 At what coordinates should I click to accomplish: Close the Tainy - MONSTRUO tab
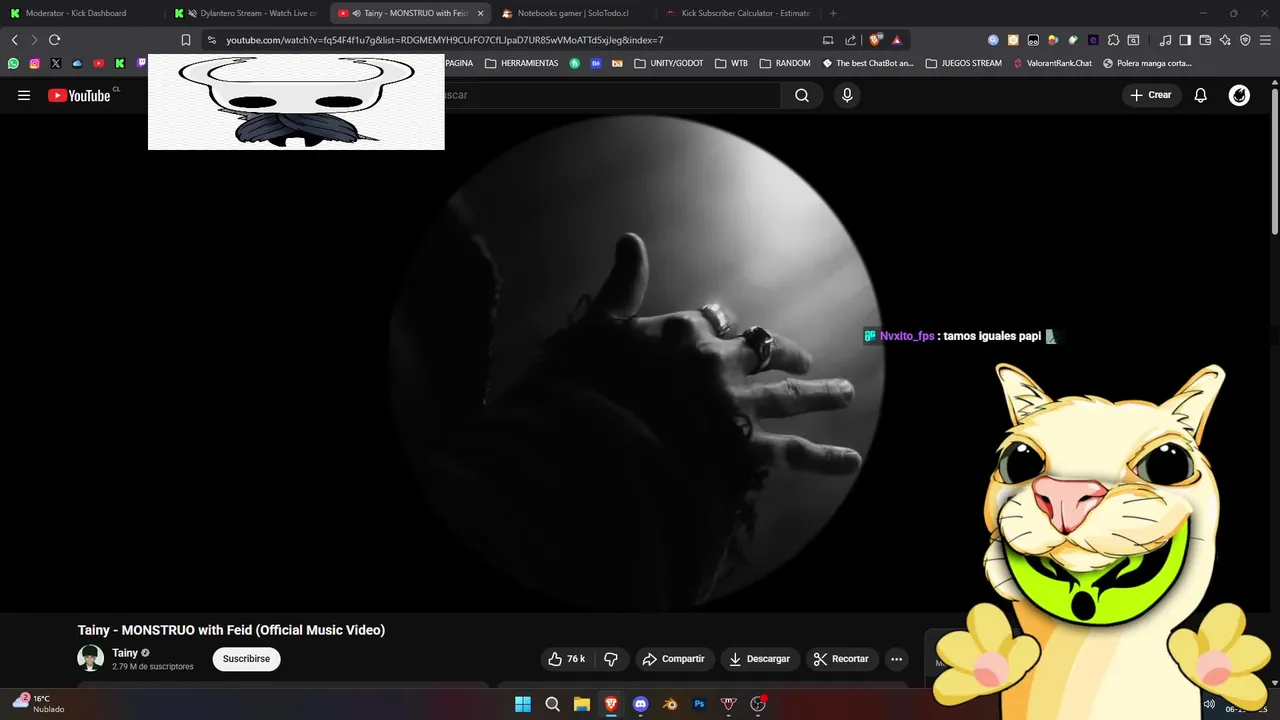point(481,13)
